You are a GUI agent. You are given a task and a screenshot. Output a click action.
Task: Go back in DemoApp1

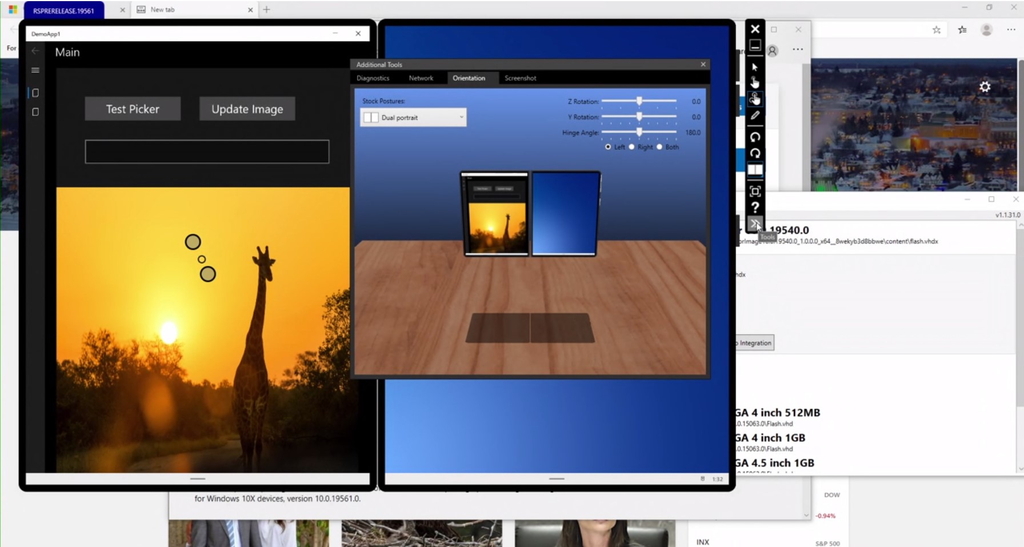click(x=35, y=51)
